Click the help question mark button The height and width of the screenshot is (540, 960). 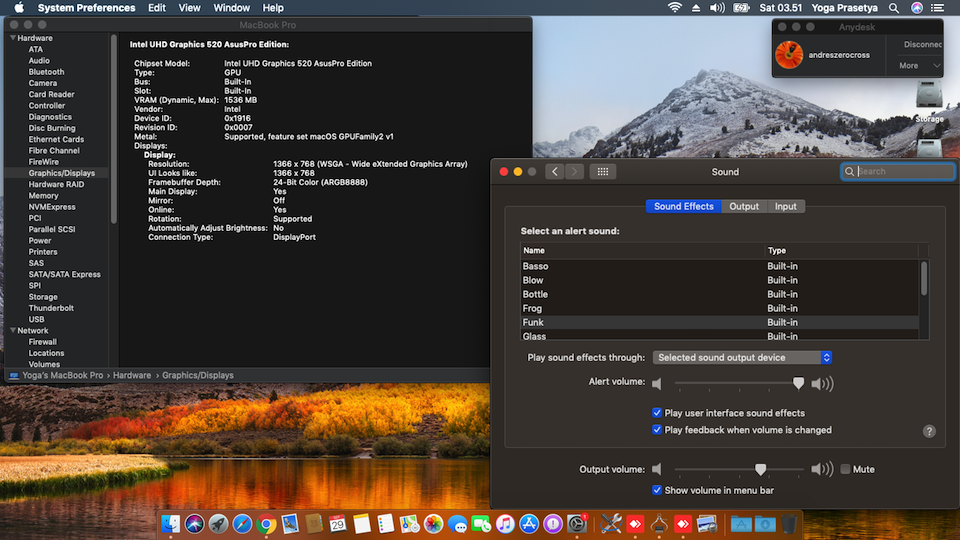click(x=929, y=431)
